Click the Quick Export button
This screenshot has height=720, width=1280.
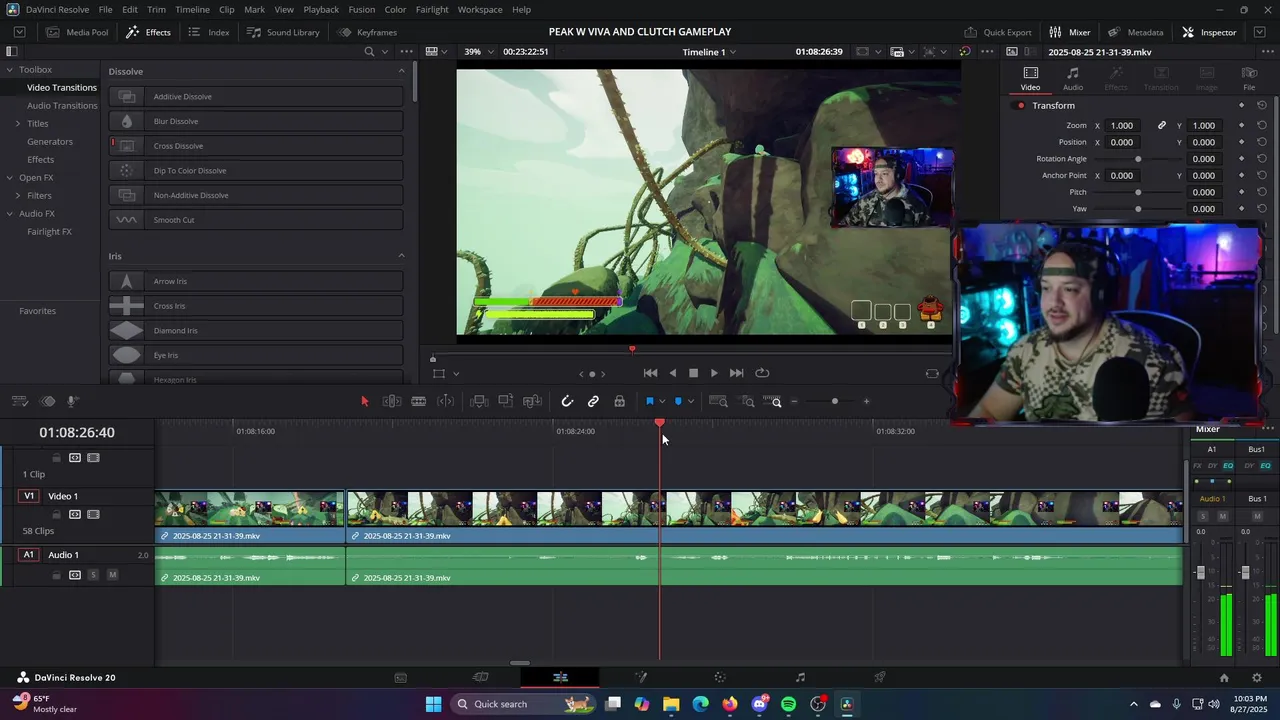coord(998,32)
